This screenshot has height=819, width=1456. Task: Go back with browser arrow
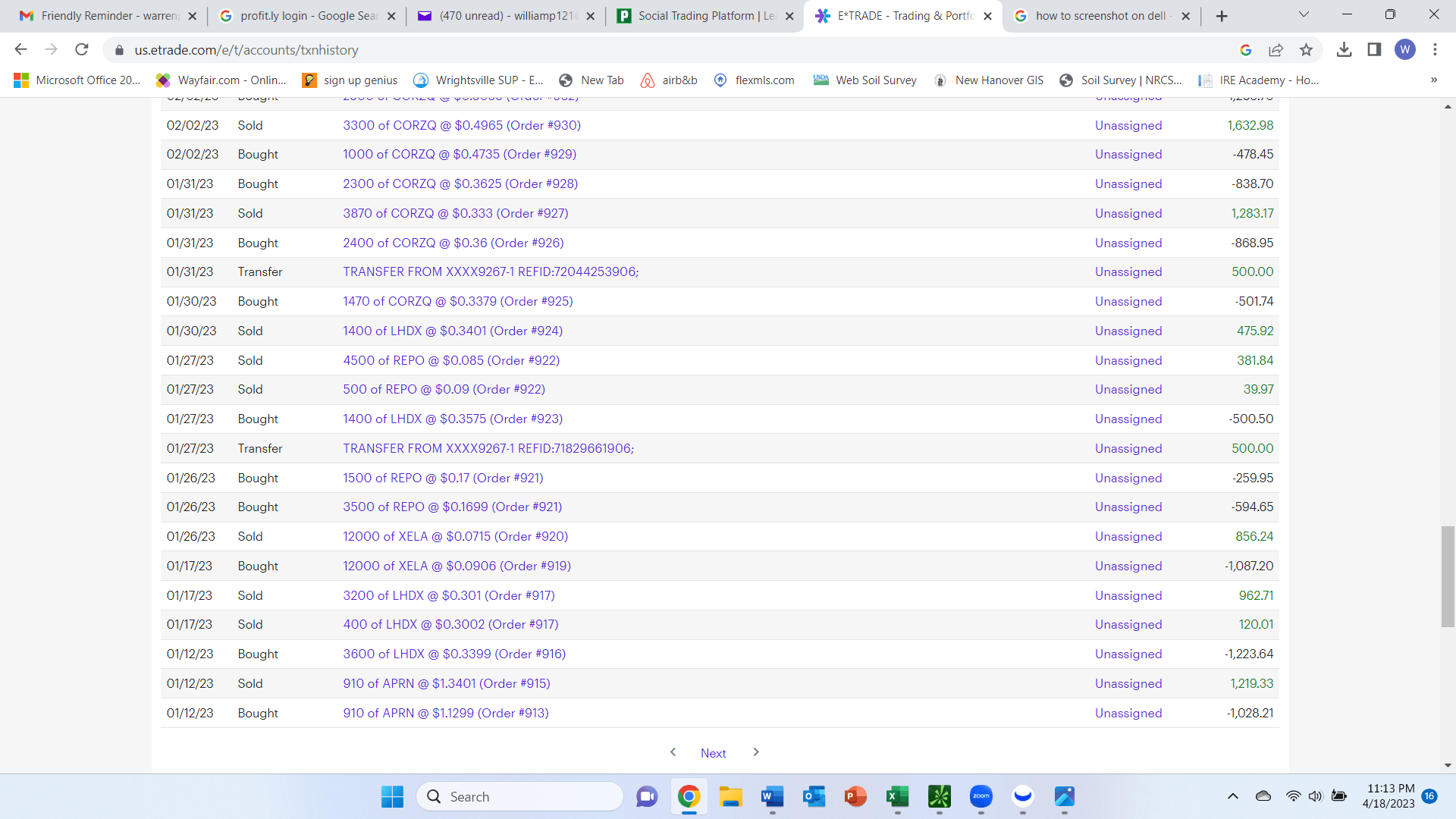click(20, 50)
